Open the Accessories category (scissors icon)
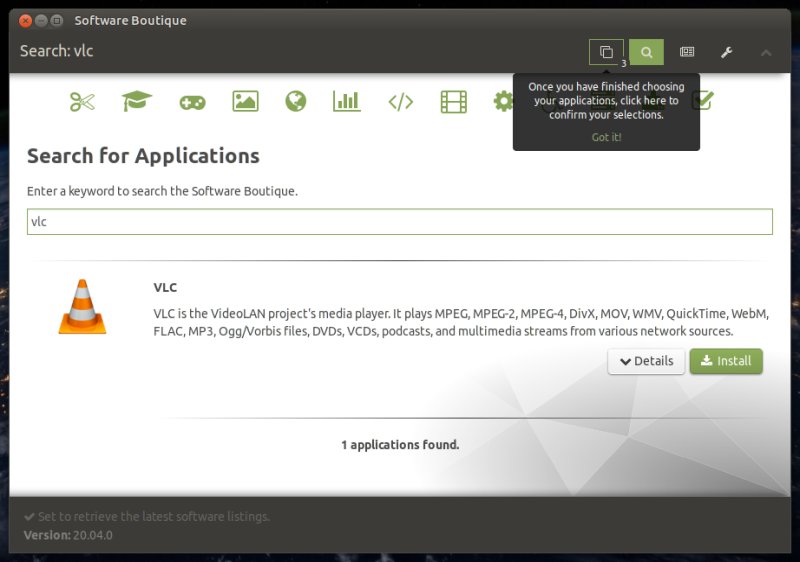 coord(82,101)
